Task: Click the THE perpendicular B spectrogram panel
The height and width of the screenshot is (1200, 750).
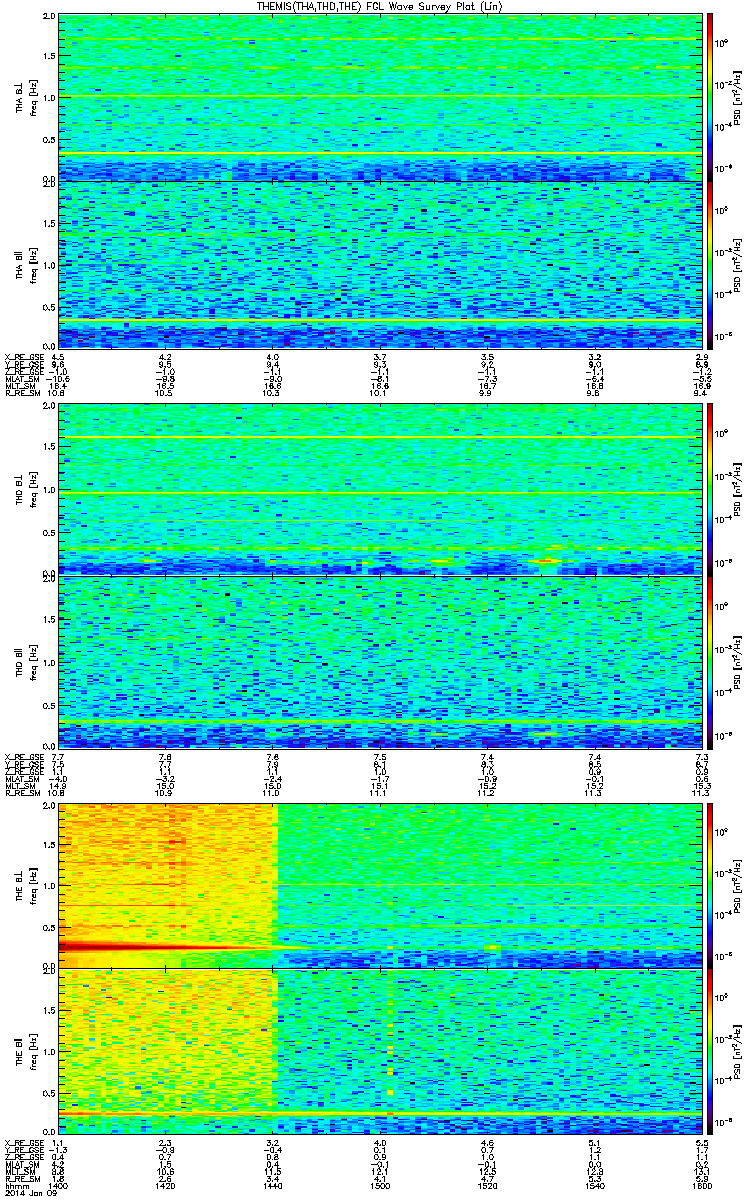Action: 378,884
